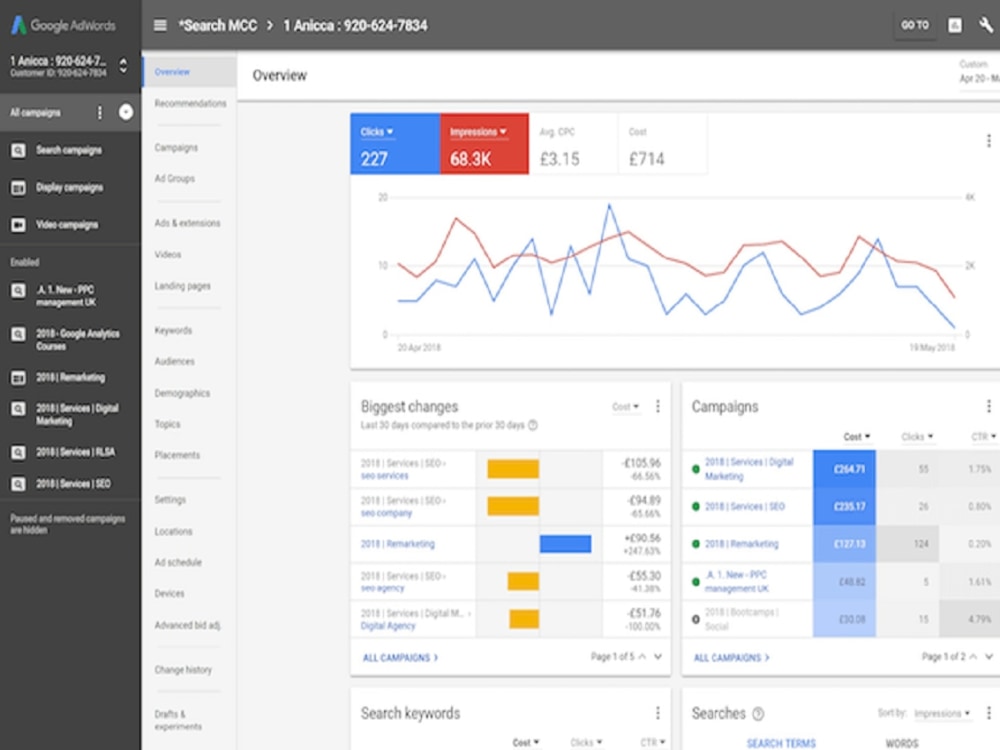Image resolution: width=1000 pixels, height=750 pixels.
Task: Switch to SEARCH TERMS tab
Action: click(781, 744)
